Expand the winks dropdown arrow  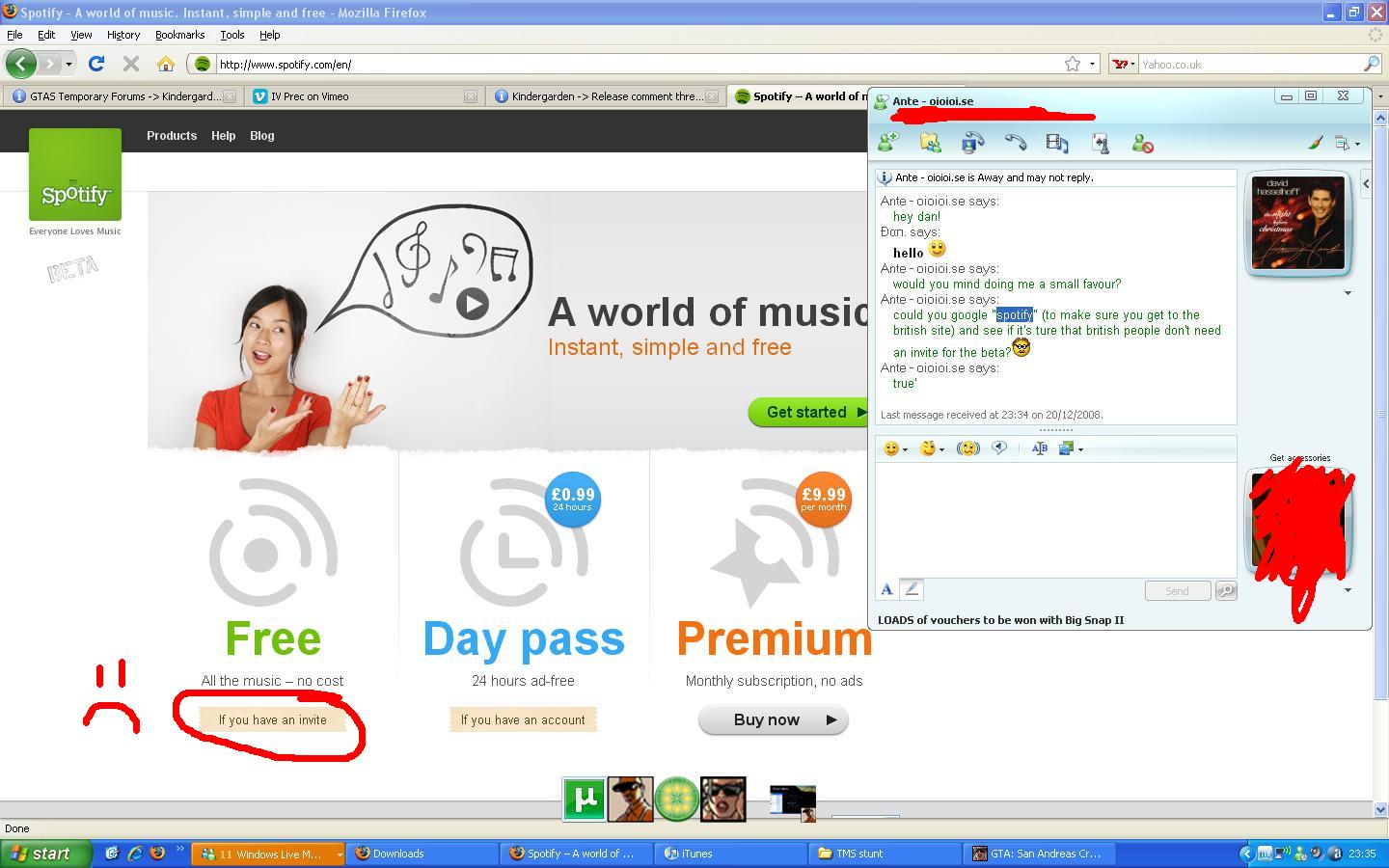941,449
